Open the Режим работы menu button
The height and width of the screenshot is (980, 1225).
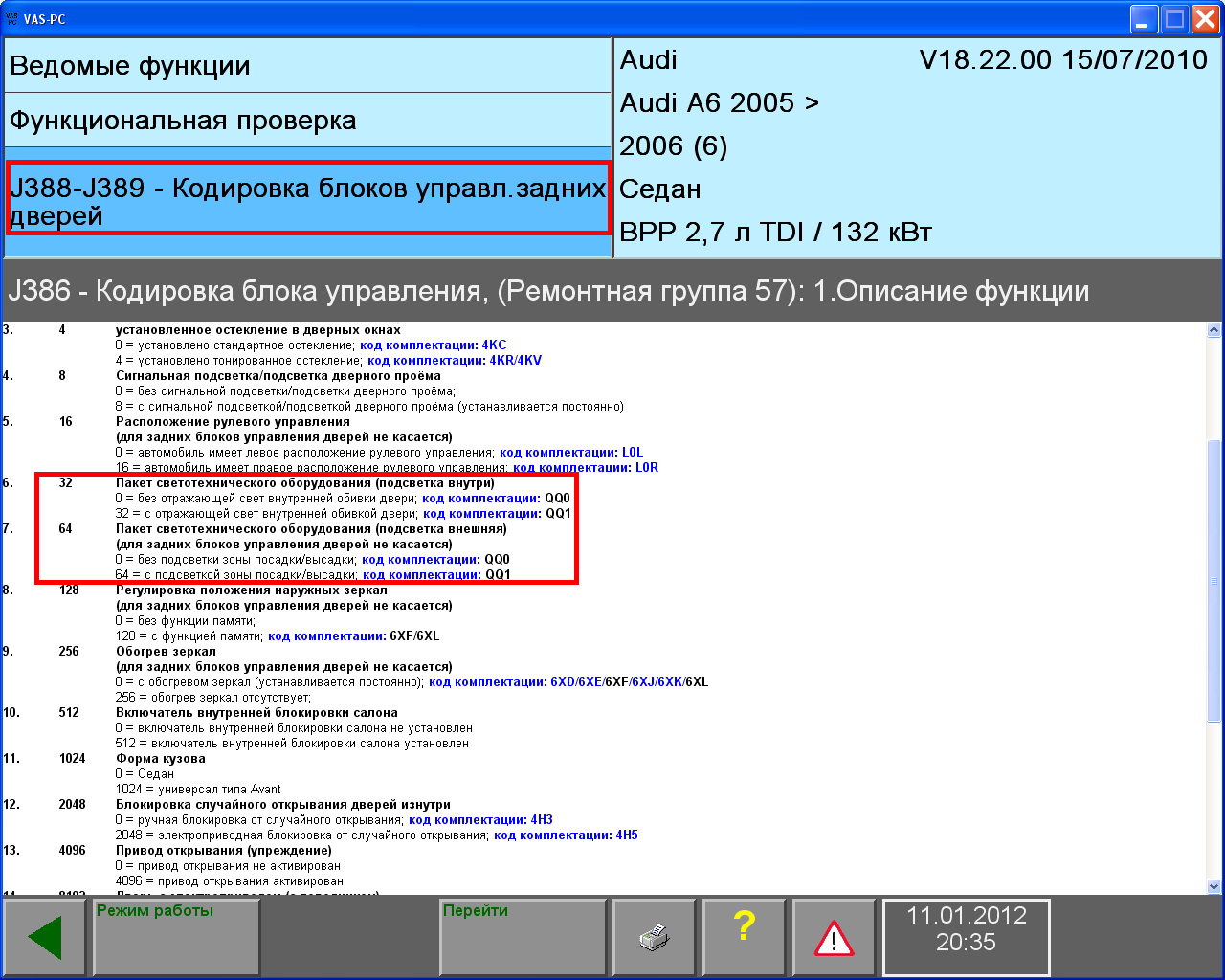pos(176,938)
